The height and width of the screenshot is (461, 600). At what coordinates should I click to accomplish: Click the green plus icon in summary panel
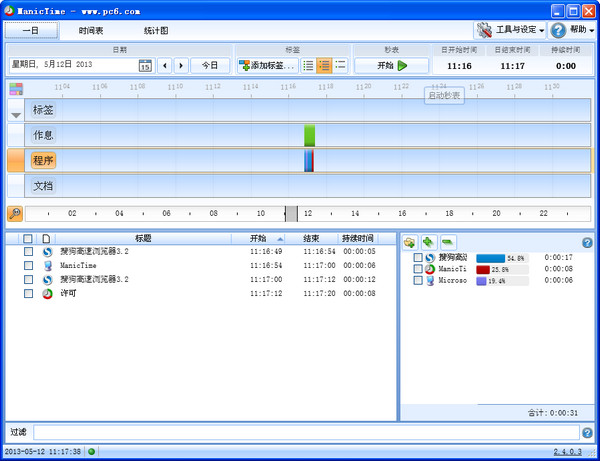click(428, 242)
